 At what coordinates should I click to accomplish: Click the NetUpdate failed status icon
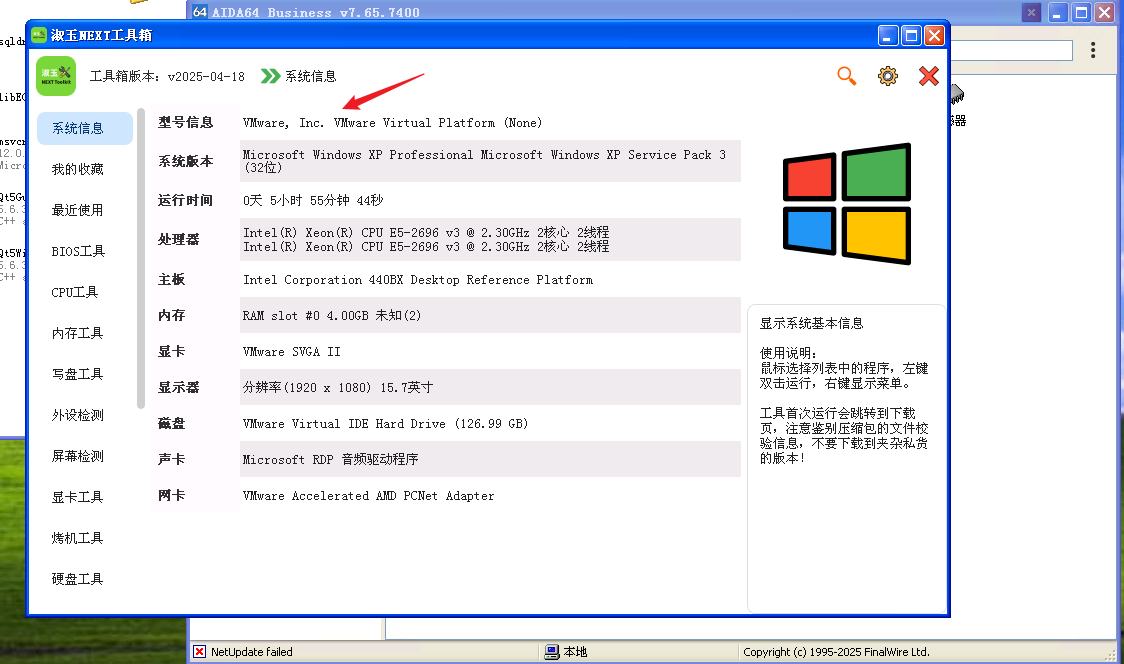(x=200, y=652)
